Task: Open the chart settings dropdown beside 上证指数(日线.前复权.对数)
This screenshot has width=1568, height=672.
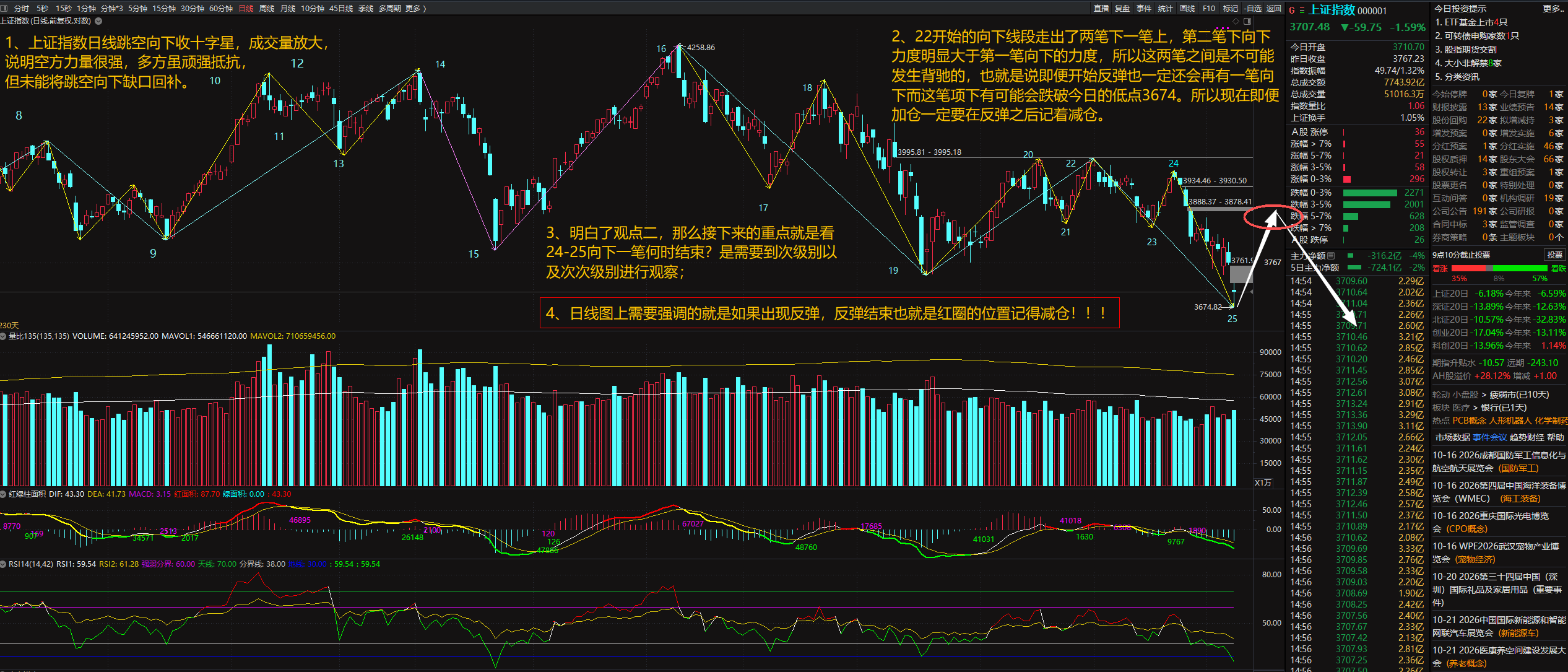Action: [x=98, y=21]
